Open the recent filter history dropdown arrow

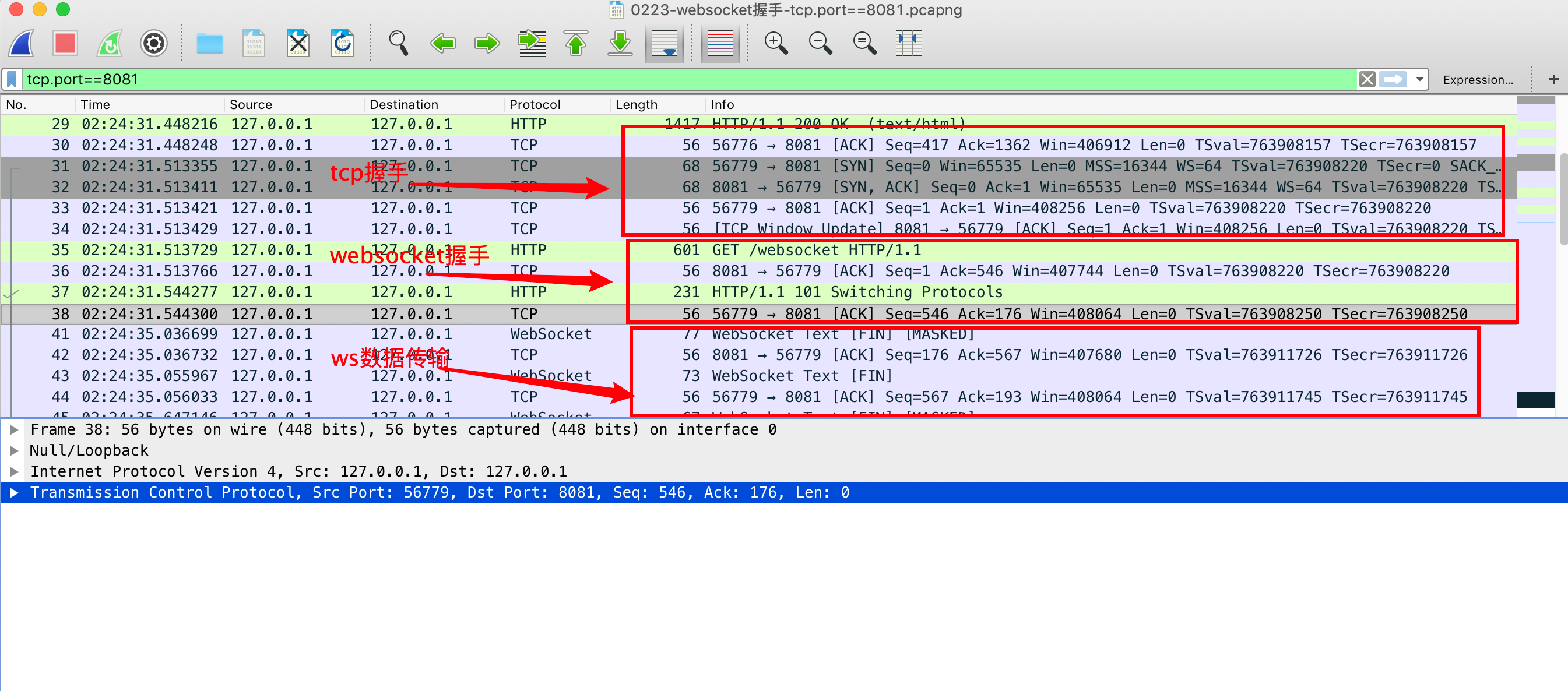(1419, 79)
